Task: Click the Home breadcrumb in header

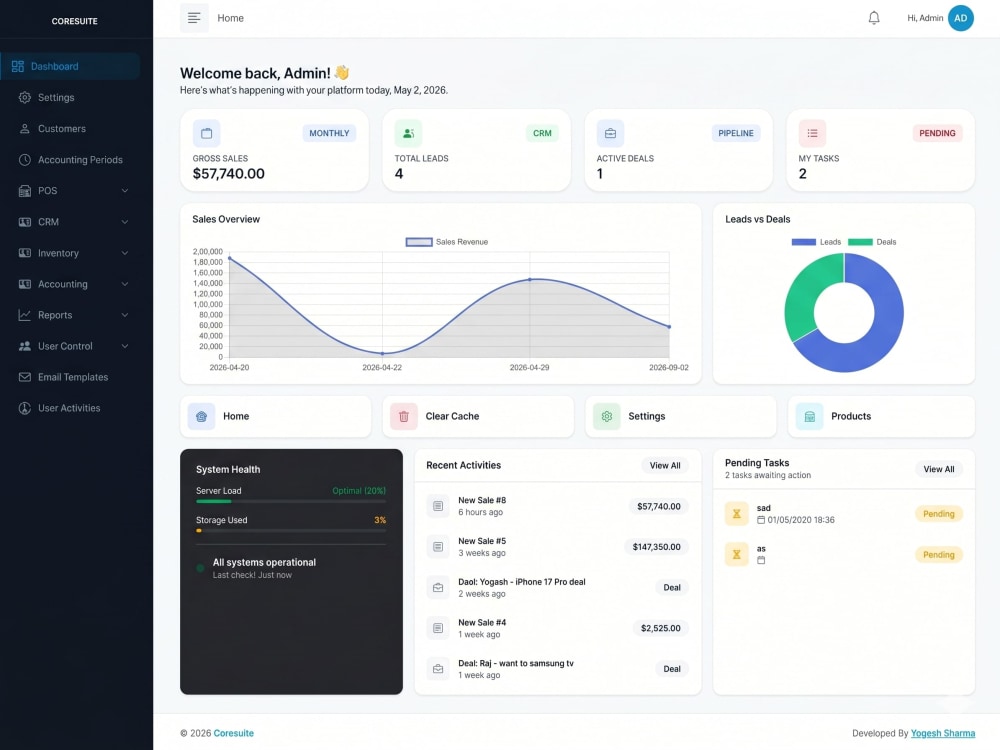Action: pos(230,18)
